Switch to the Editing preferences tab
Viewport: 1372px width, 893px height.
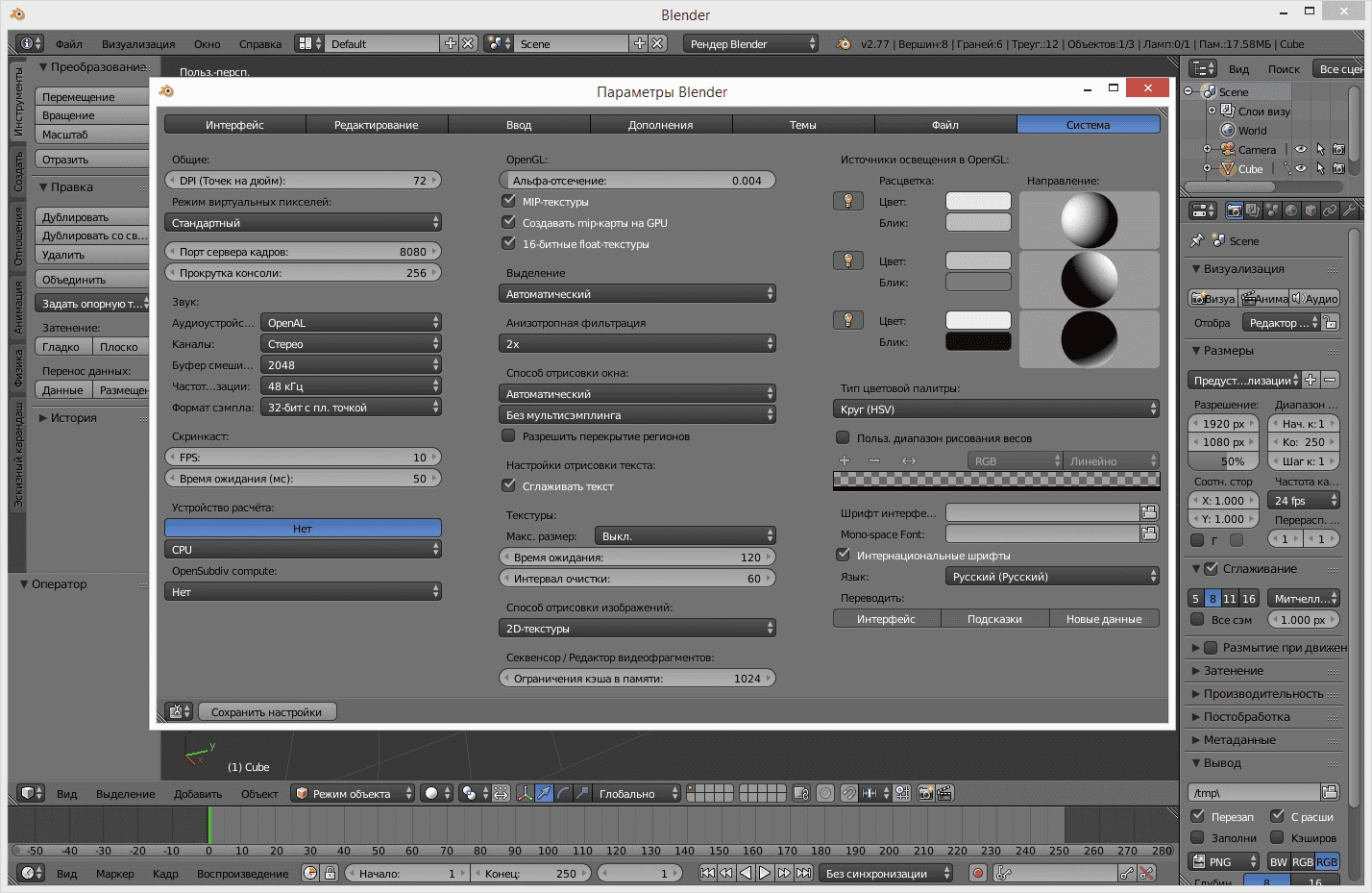[x=377, y=124]
